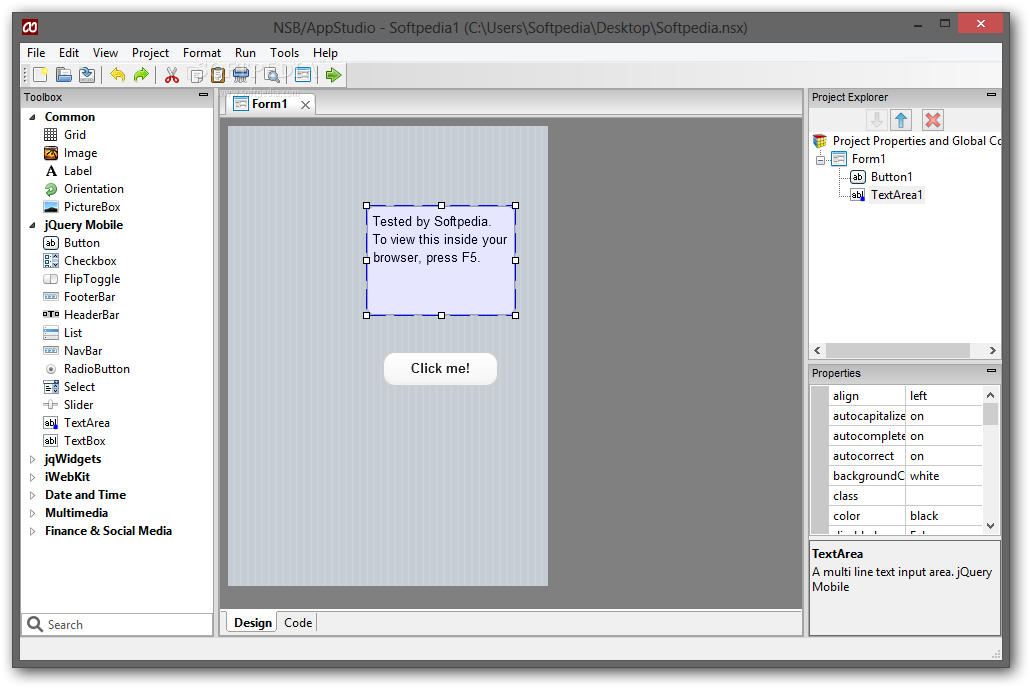Image resolution: width=1030 pixels, height=688 pixels.
Task: Open the find magnifier icon in toolbar
Action: (271, 75)
